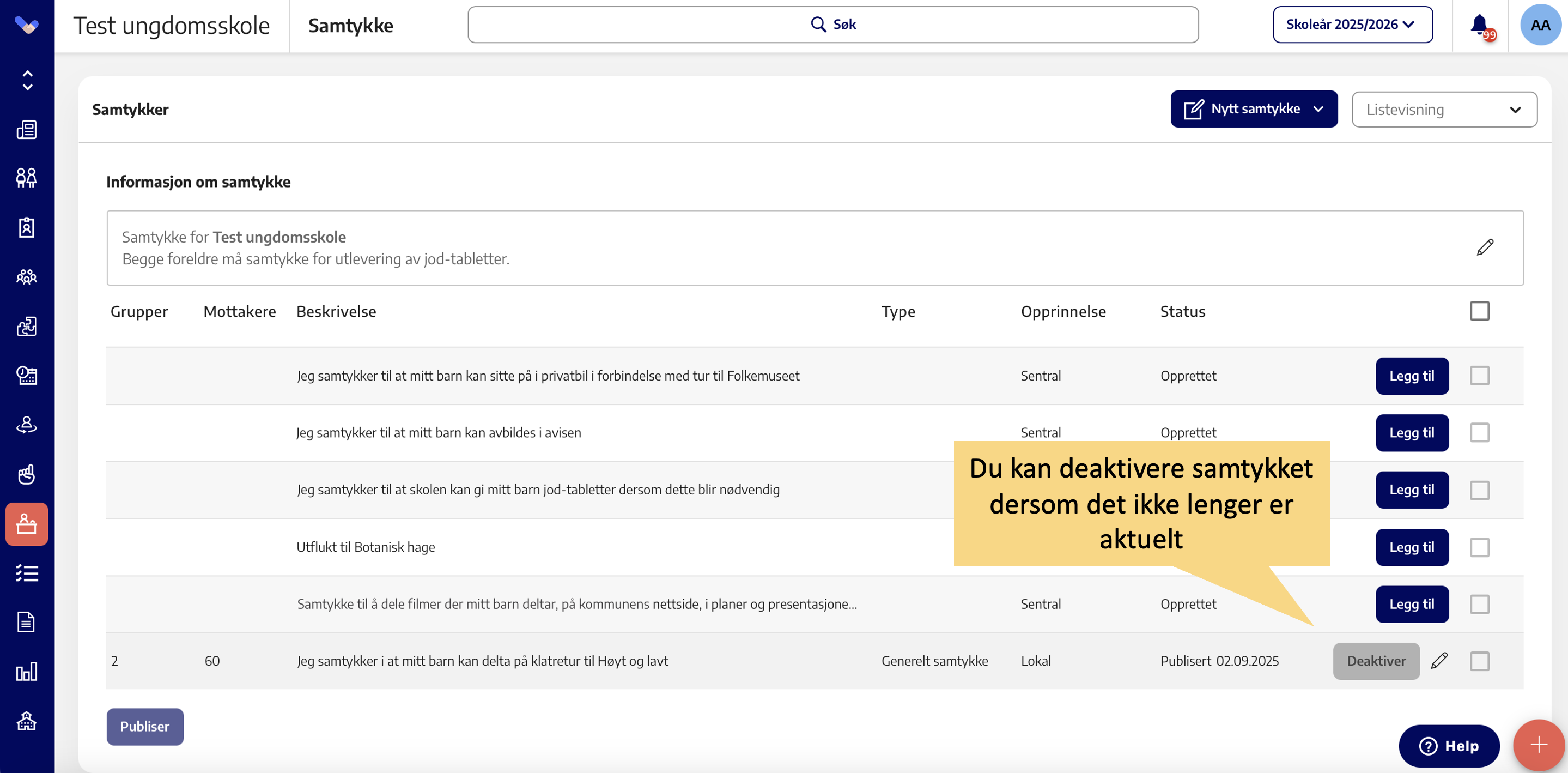Viewport: 1568px width, 773px height.
Task: Expand the sidebar with the up-down chevrons
Action: 27,80
